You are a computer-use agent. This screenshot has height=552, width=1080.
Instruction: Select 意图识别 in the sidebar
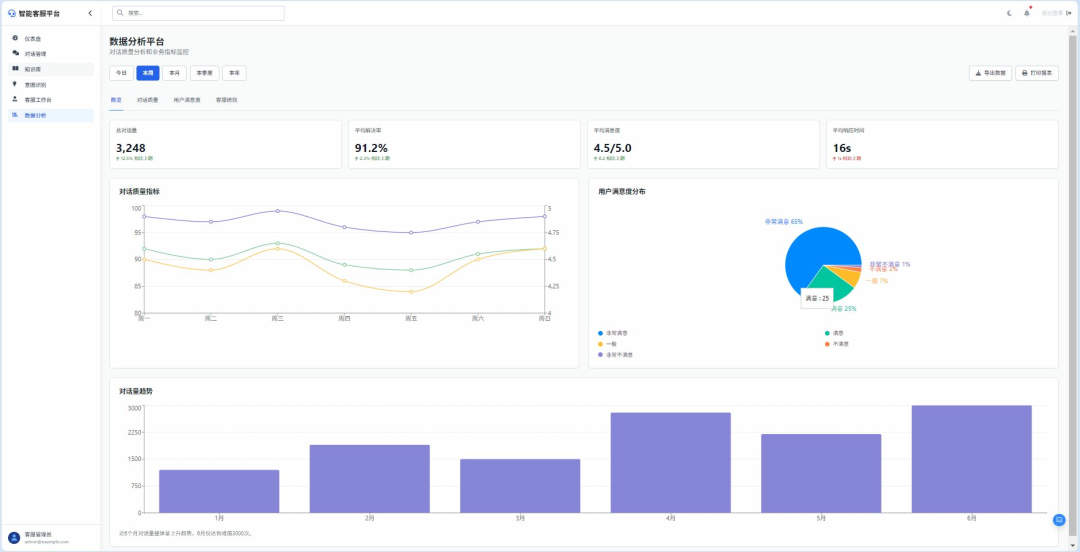point(35,85)
